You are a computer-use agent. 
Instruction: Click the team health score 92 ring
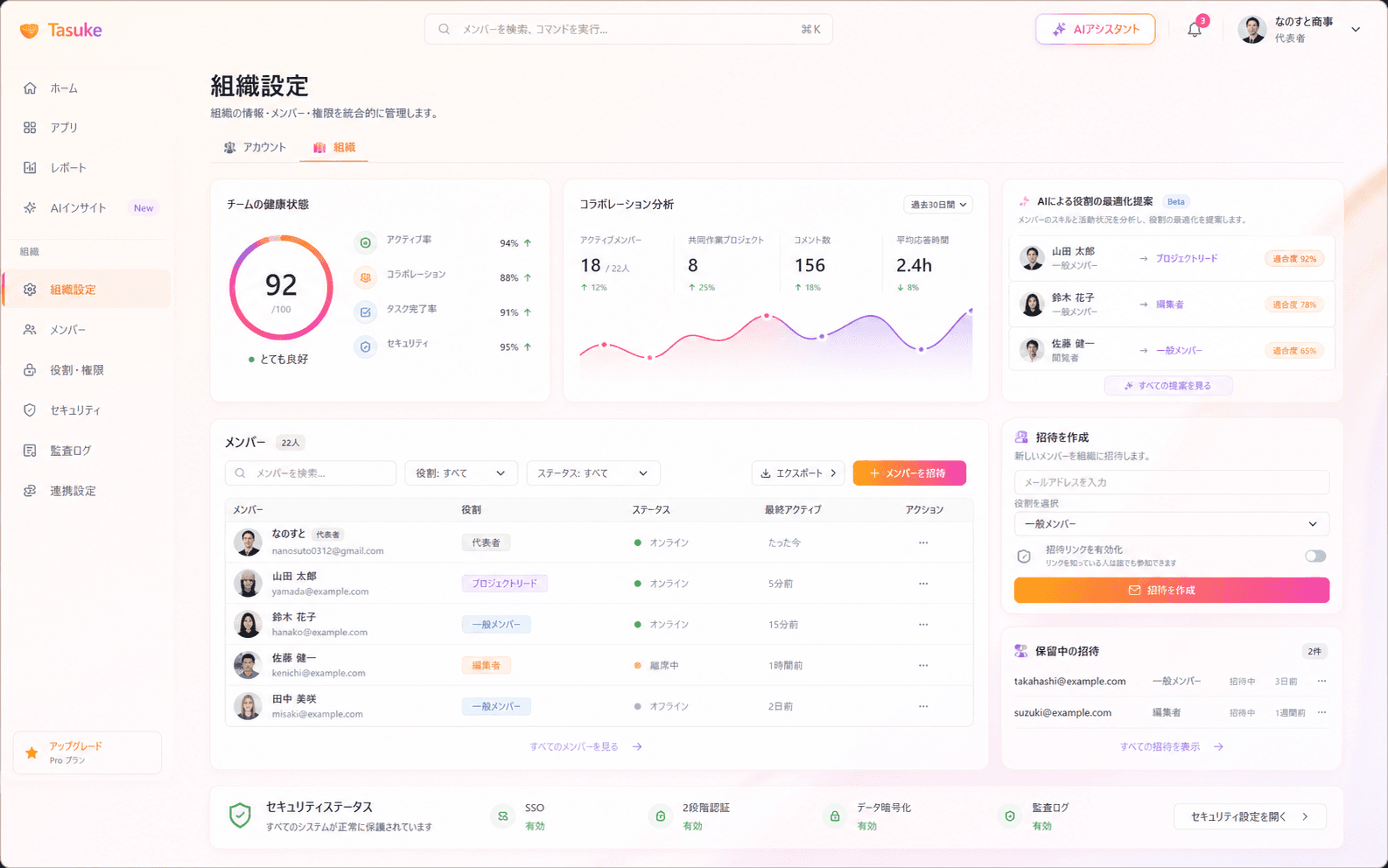click(x=281, y=288)
